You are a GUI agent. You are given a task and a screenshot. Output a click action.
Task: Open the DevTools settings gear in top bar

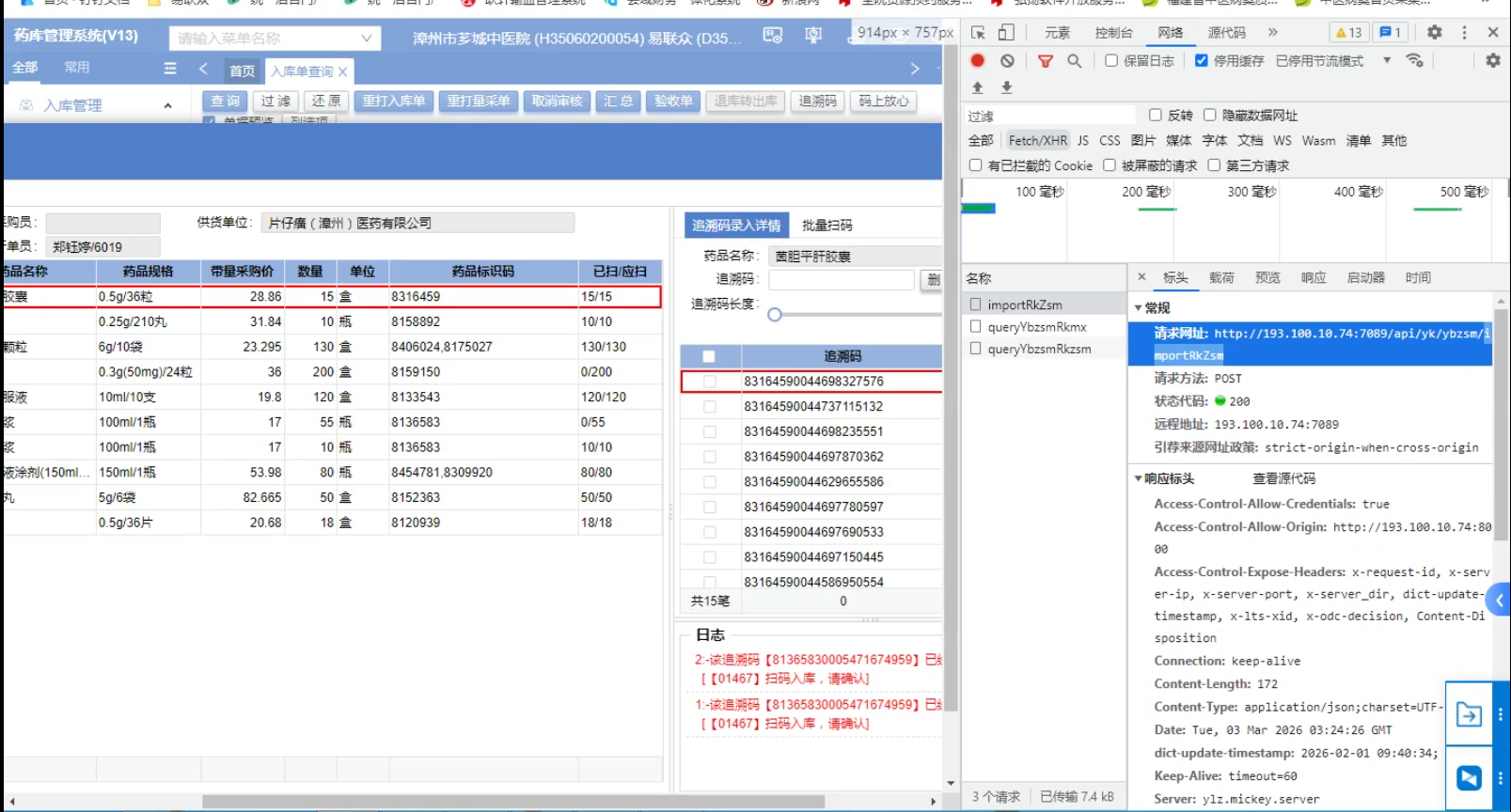(1435, 32)
